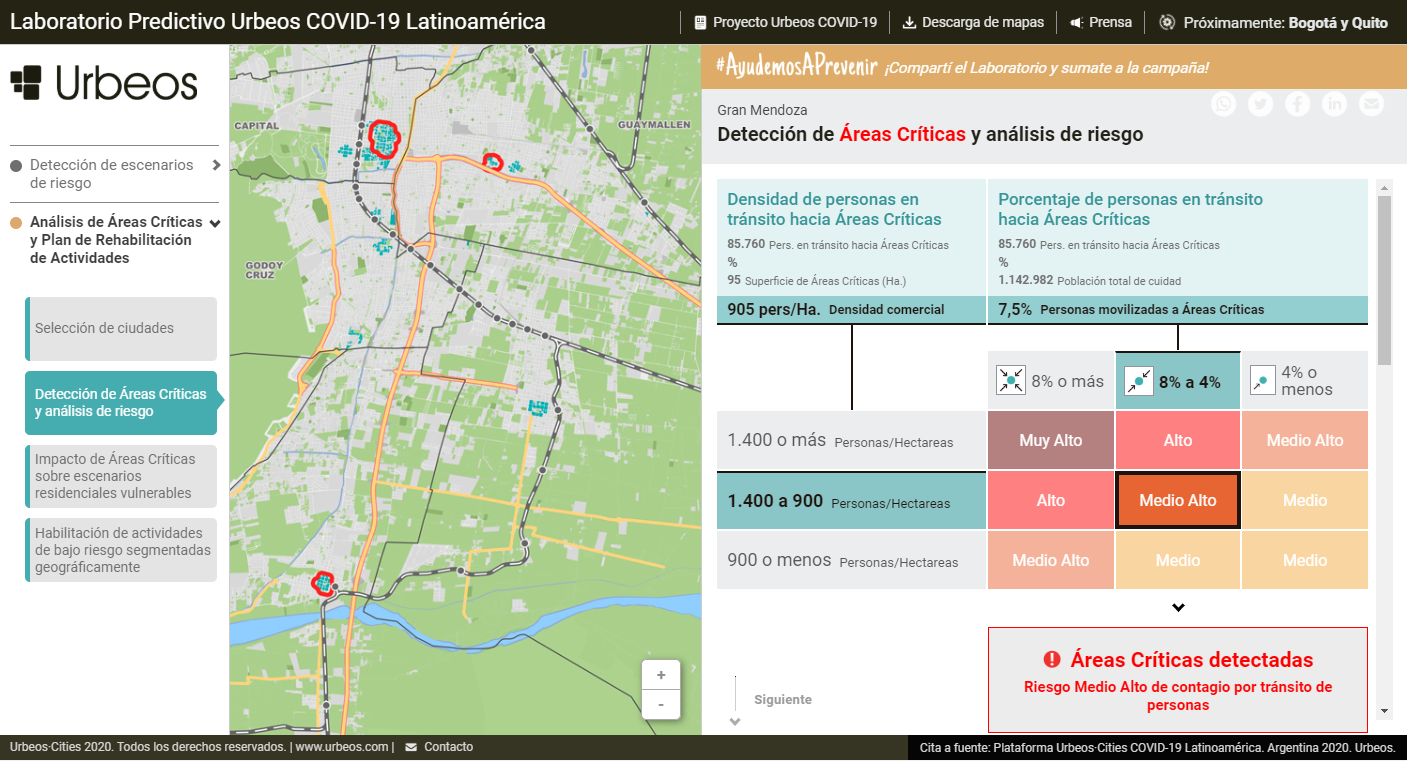Select the '4% o menos' percentage column
This screenshot has width=1407, height=761.
(x=1304, y=381)
